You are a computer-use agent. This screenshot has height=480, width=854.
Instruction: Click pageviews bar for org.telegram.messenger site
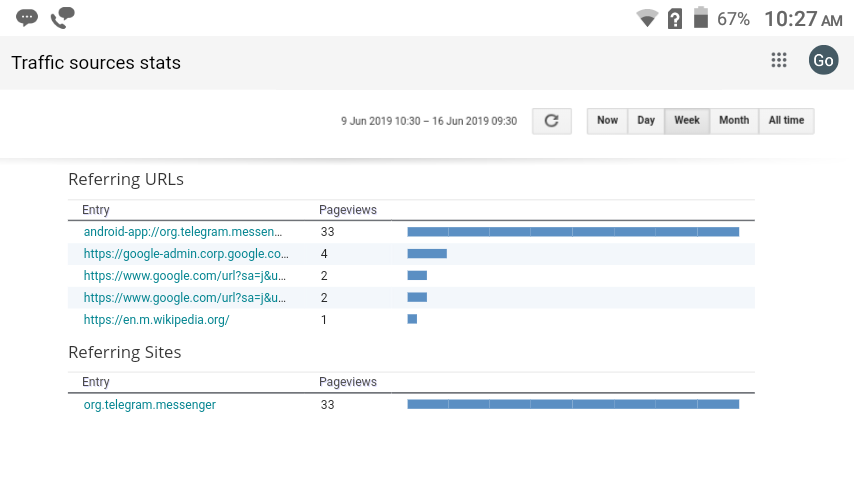(573, 404)
